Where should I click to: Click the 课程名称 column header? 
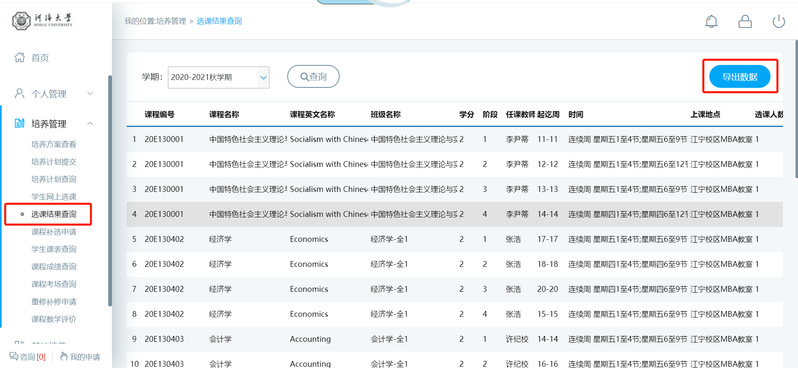[x=224, y=115]
